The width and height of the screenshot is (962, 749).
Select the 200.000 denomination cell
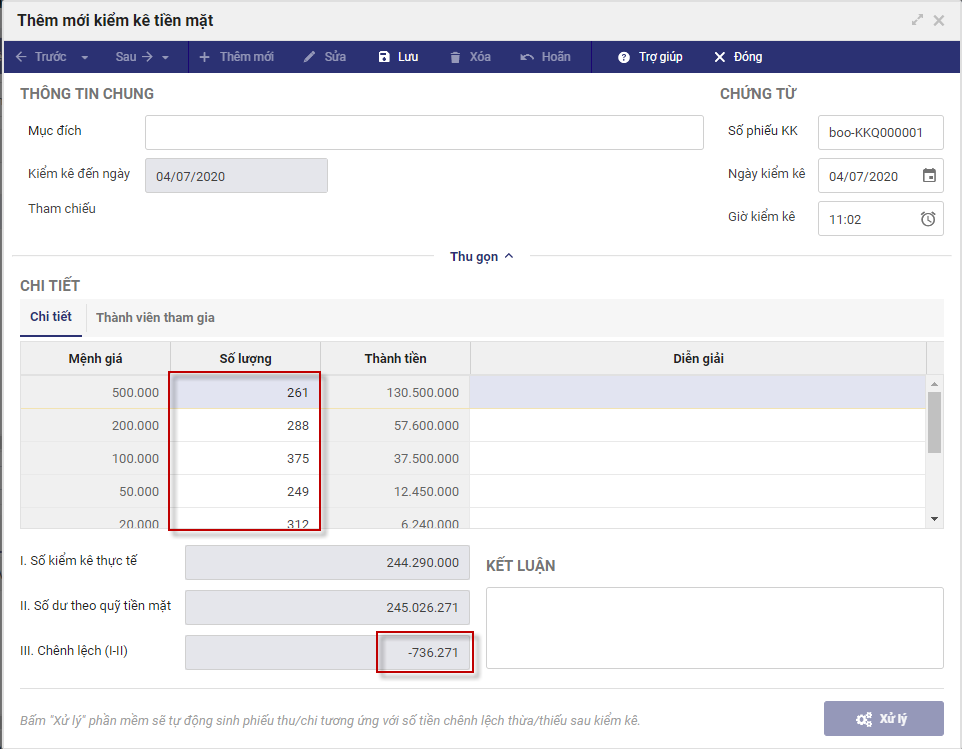pyautogui.click(x=95, y=425)
